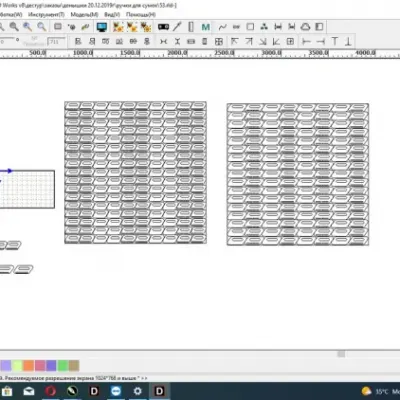The height and width of the screenshot is (400, 400).
Task: Click the 1000.0 mark on the ruler
Action: [x=83, y=53]
